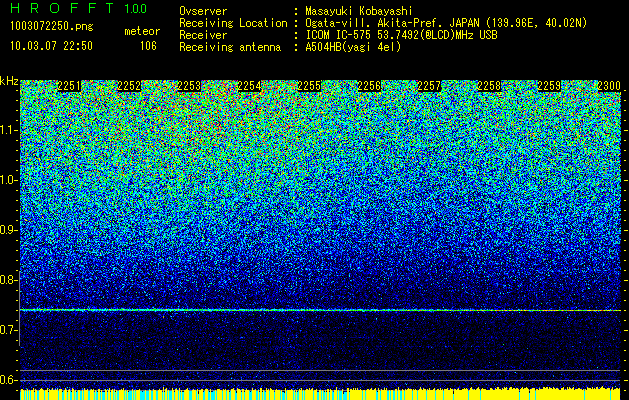Image resolution: width=629 pixels, height=400 pixels.
Task: Click the 2252 time marker
Action: pos(129,86)
